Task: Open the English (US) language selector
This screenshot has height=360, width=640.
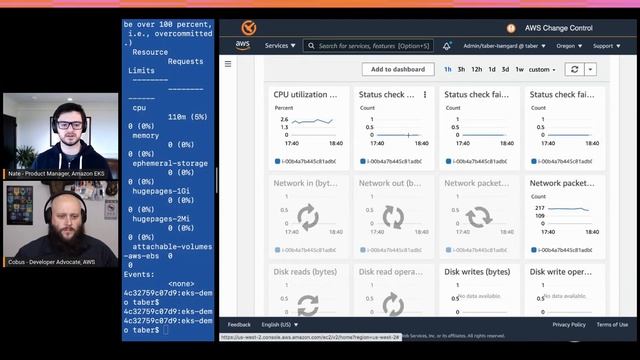Action: pos(280,324)
